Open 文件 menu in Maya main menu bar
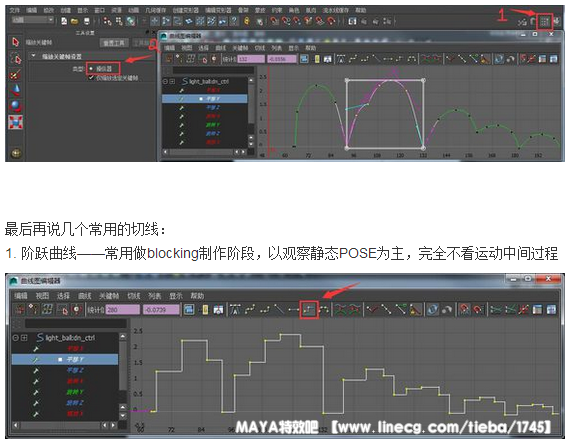This screenshot has height=444, width=585. point(14,10)
